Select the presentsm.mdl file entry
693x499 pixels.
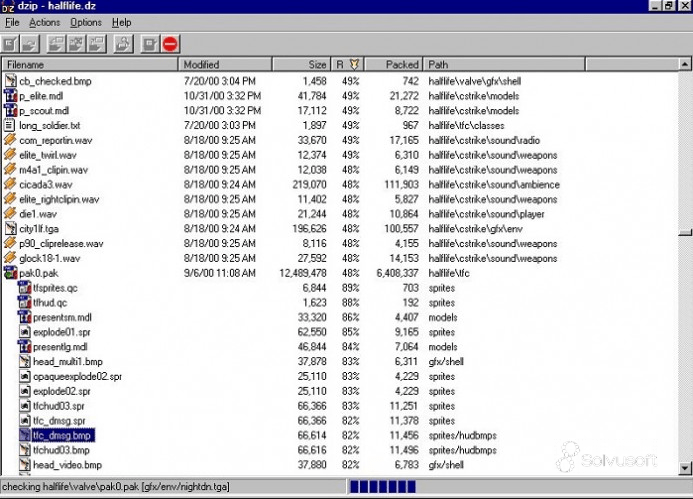pyautogui.click(x=62, y=317)
